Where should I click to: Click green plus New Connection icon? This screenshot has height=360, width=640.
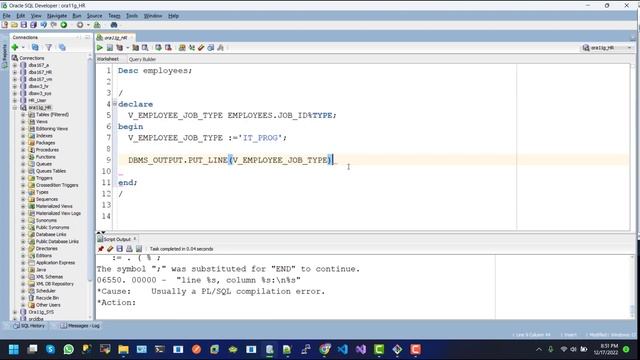(15, 47)
